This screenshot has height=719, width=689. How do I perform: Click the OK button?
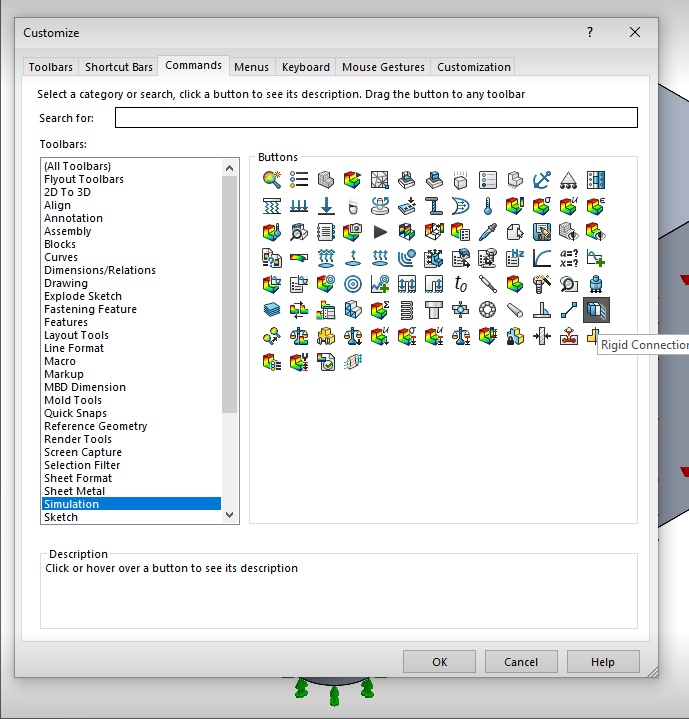[439, 662]
